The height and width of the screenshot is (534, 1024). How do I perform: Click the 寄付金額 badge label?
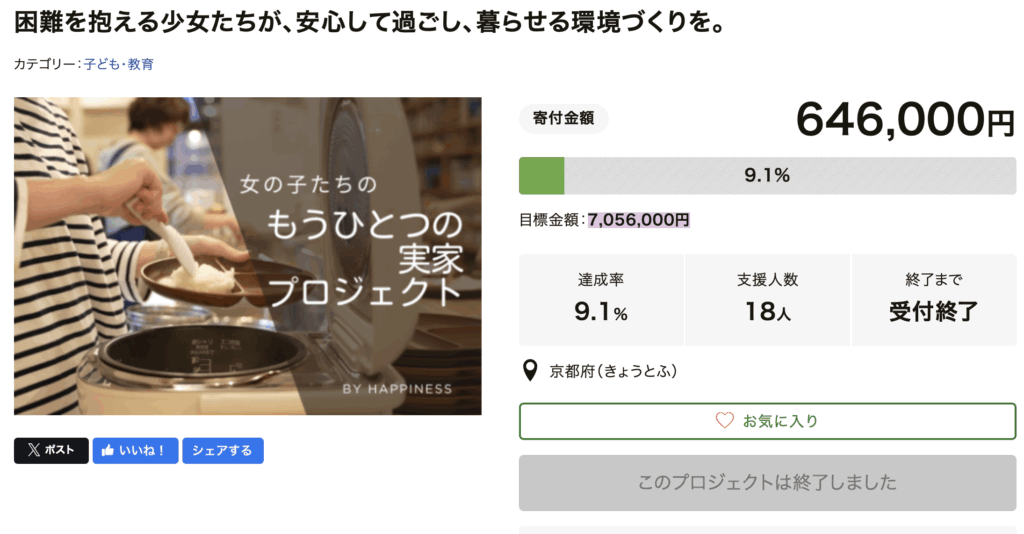[563, 119]
